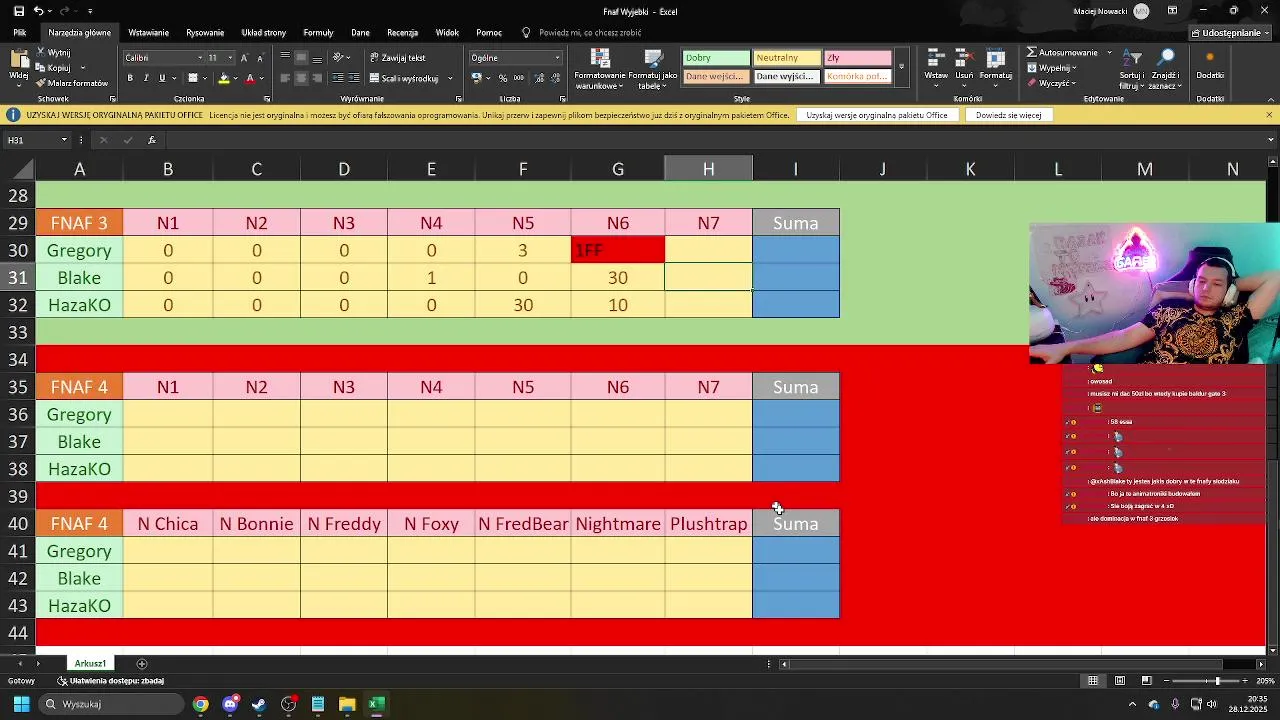The image size is (1280, 720).
Task: Expand the Scal i wyśrodkuj dropdown arrow
Action: (x=450, y=78)
